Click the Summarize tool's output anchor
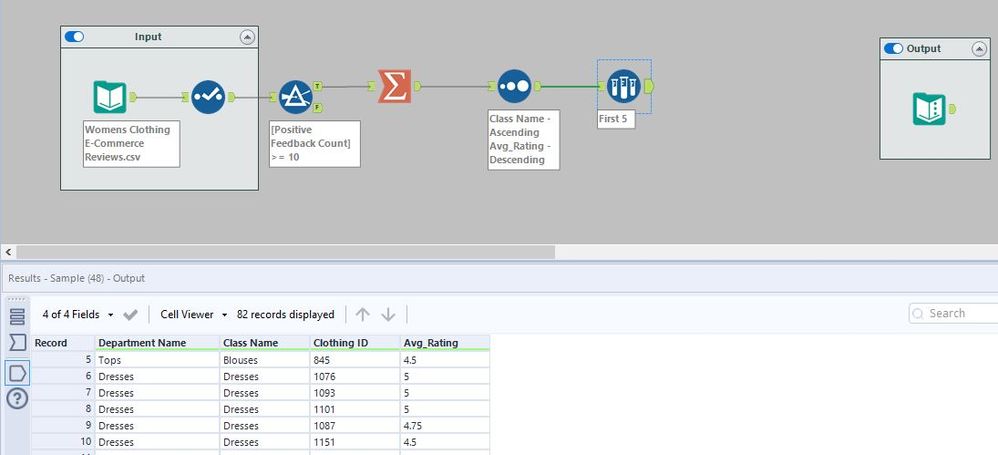998x455 pixels. click(x=418, y=86)
